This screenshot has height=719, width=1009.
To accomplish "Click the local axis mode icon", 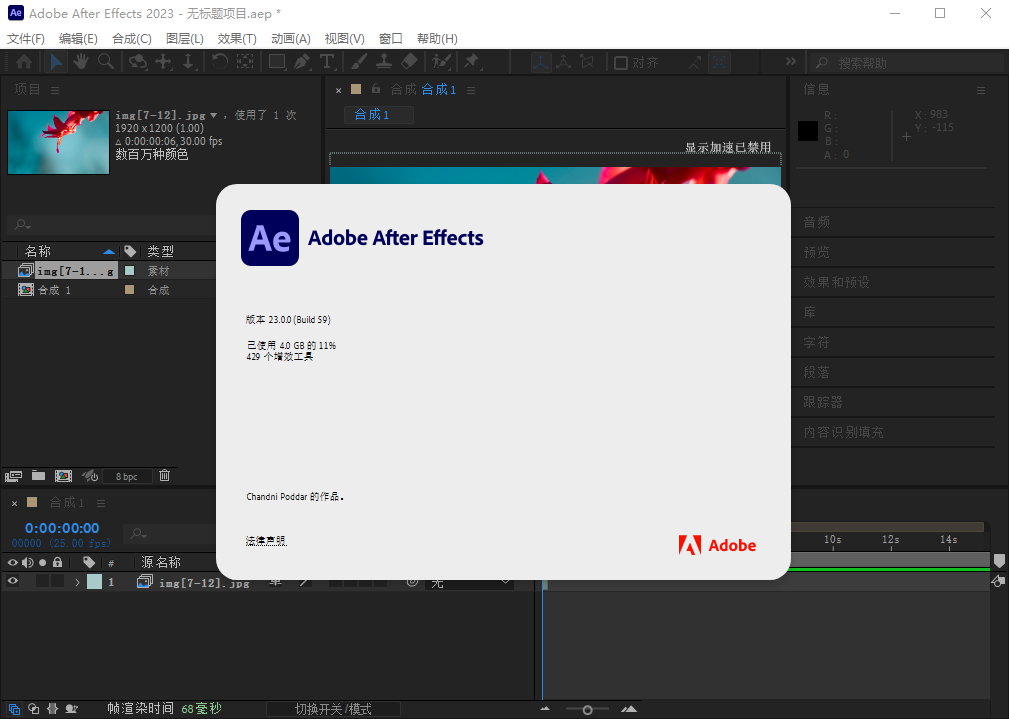I will pos(541,62).
